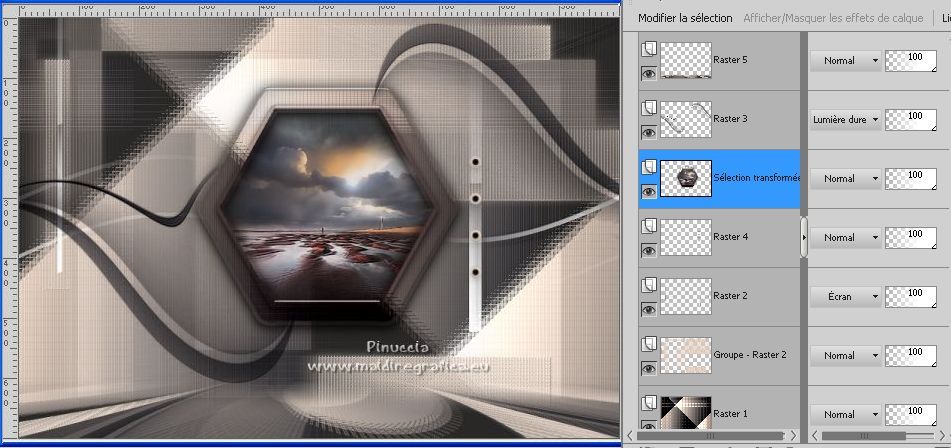Click the opacity field of Raster 4
Viewport: 951px width, 448px height.
tap(911, 238)
